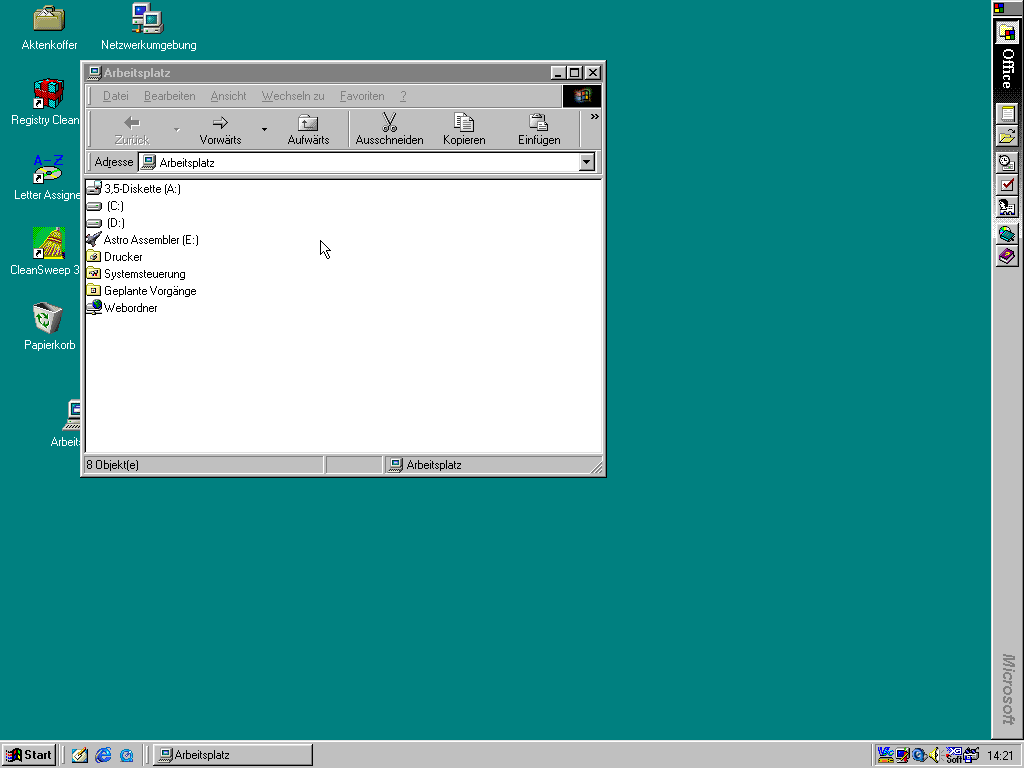Select the Registry Clean desktop shortcut
Image resolution: width=1024 pixels, height=768 pixels.
click(x=48, y=94)
